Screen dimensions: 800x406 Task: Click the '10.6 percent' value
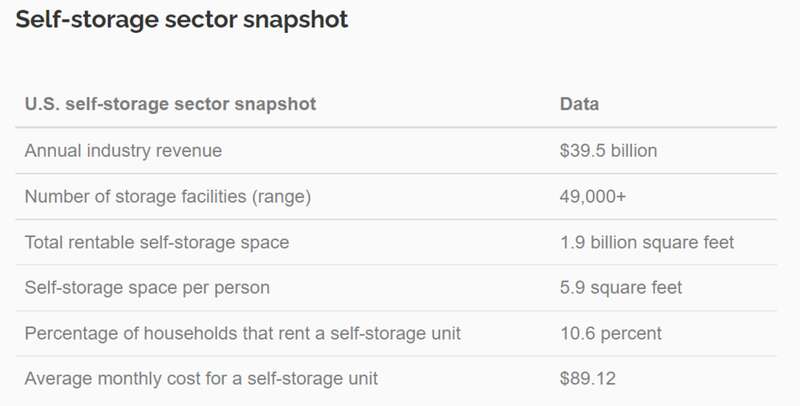tap(611, 334)
